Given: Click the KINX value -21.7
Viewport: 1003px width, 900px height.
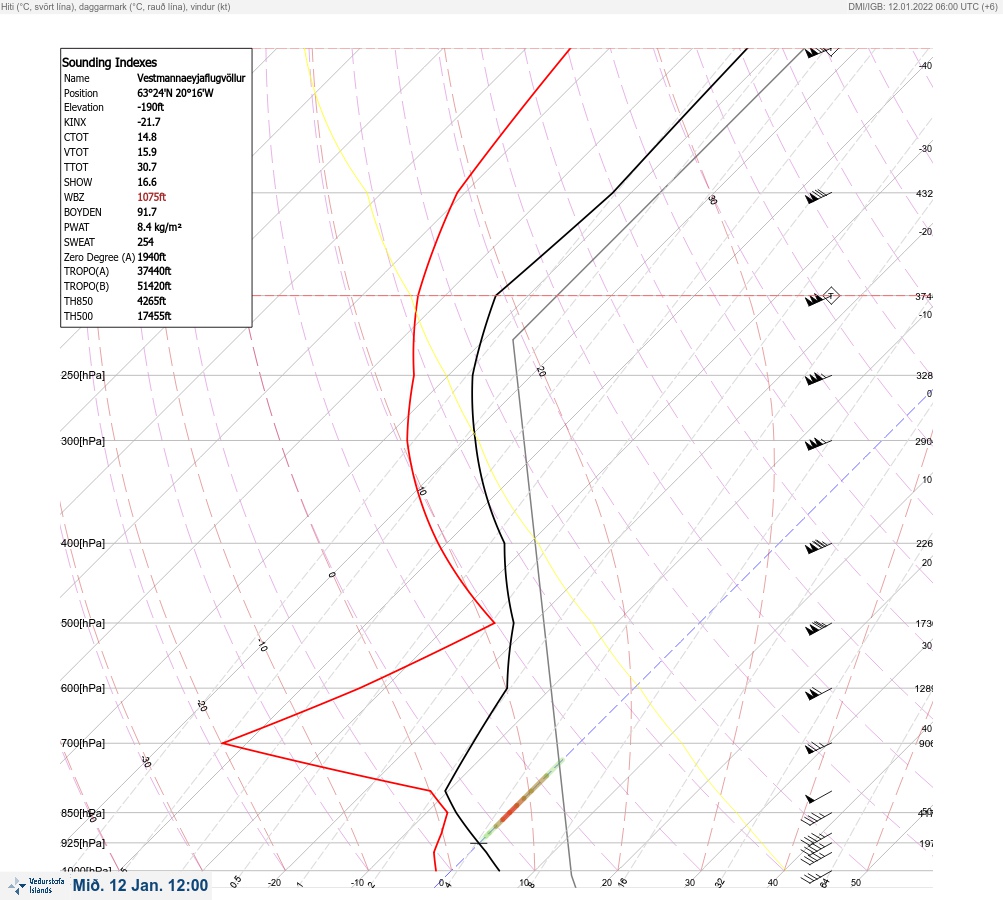Looking at the screenshot, I should click(x=148, y=122).
